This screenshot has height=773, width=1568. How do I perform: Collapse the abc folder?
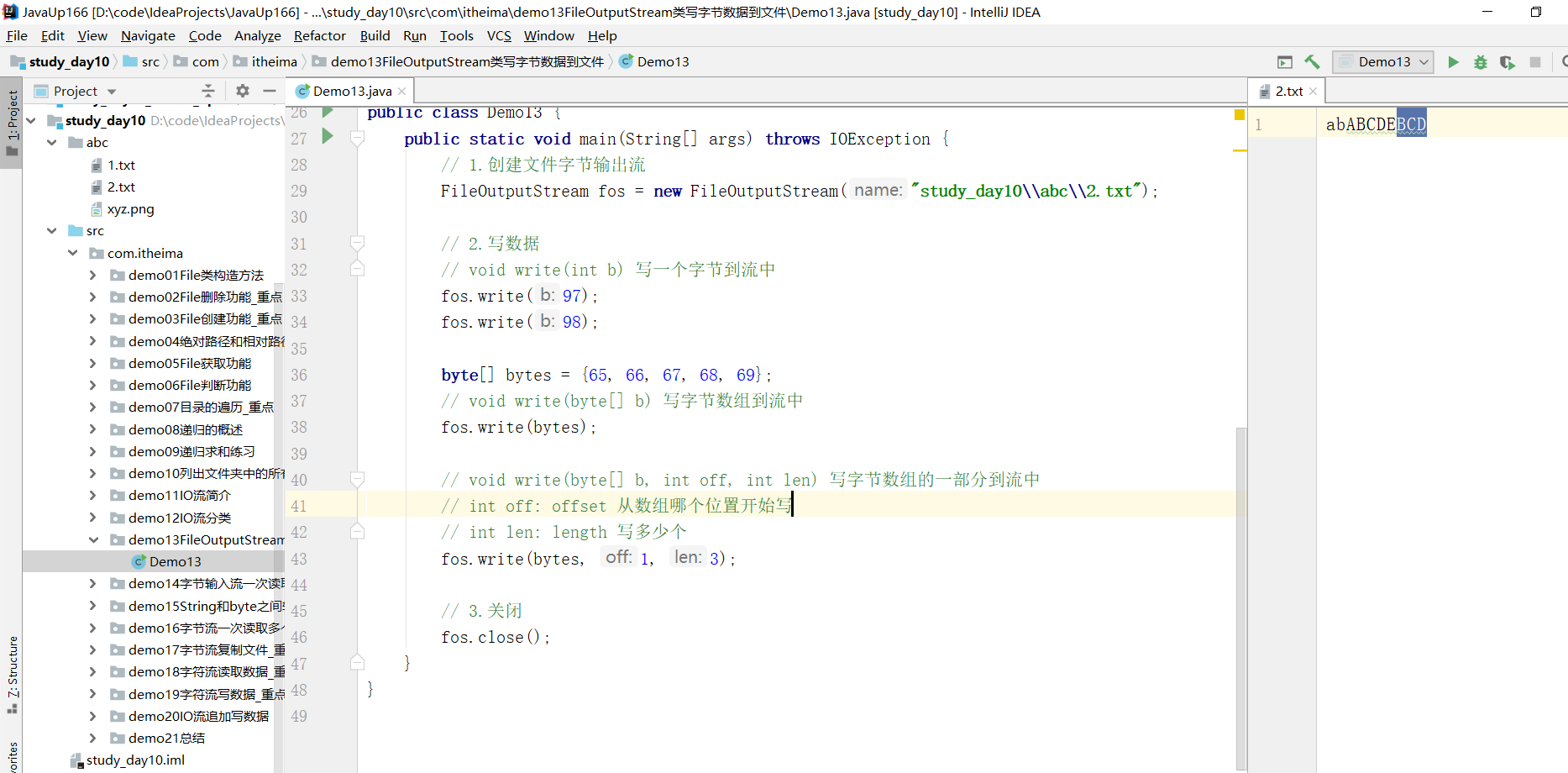pyautogui.click(x=52, y=143)
